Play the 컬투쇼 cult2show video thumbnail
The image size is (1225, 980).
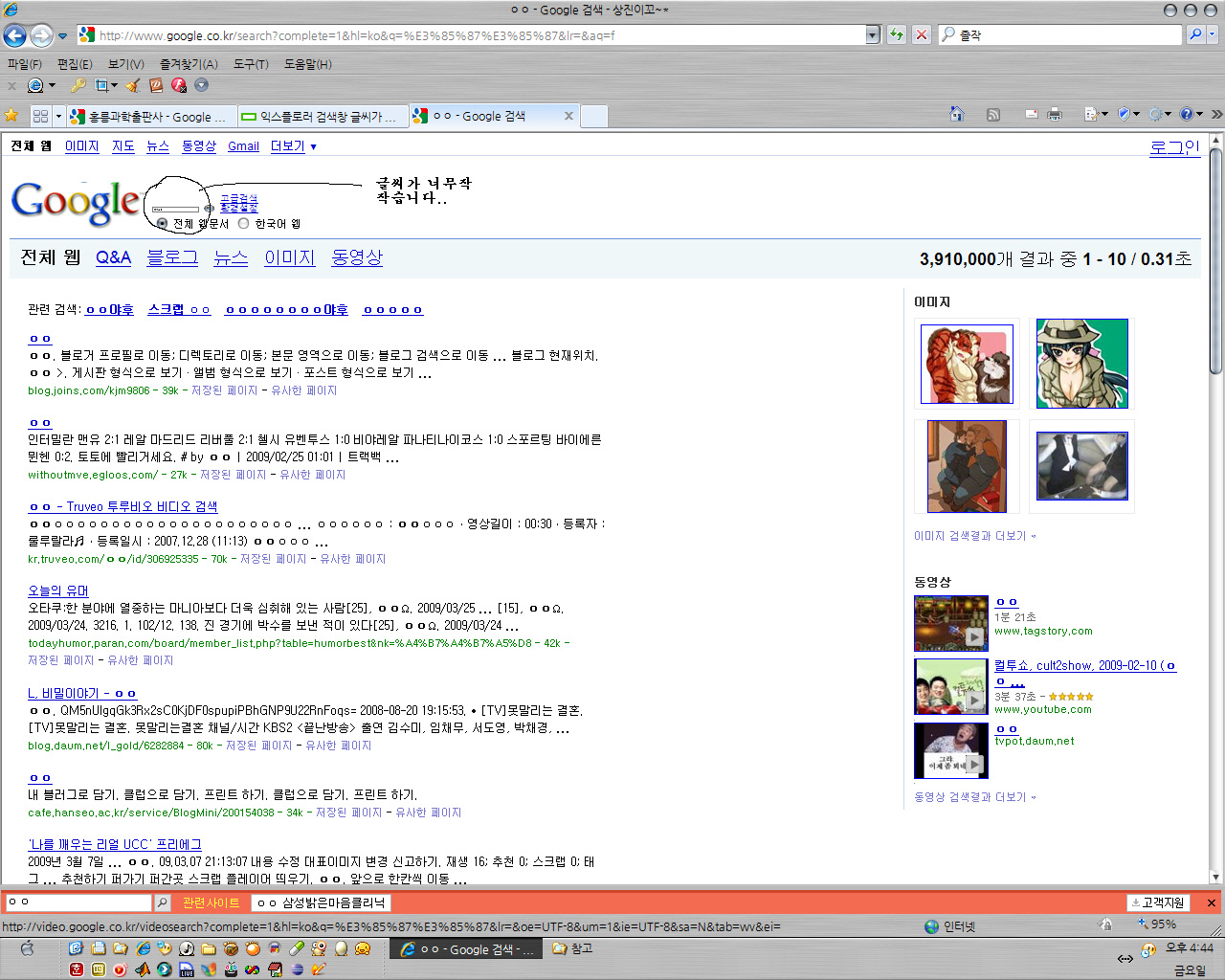pos(950,686)
